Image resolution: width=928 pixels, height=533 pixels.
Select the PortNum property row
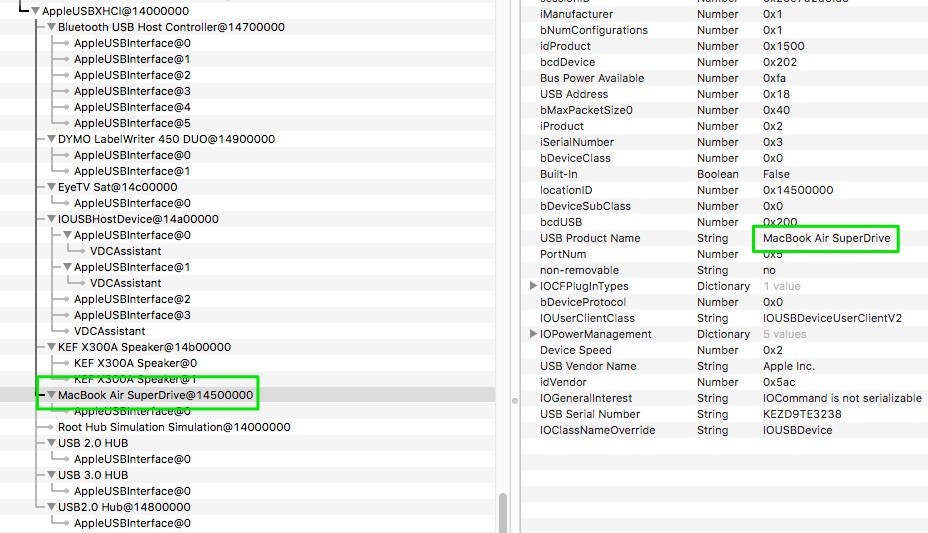[x=724, y=254]
